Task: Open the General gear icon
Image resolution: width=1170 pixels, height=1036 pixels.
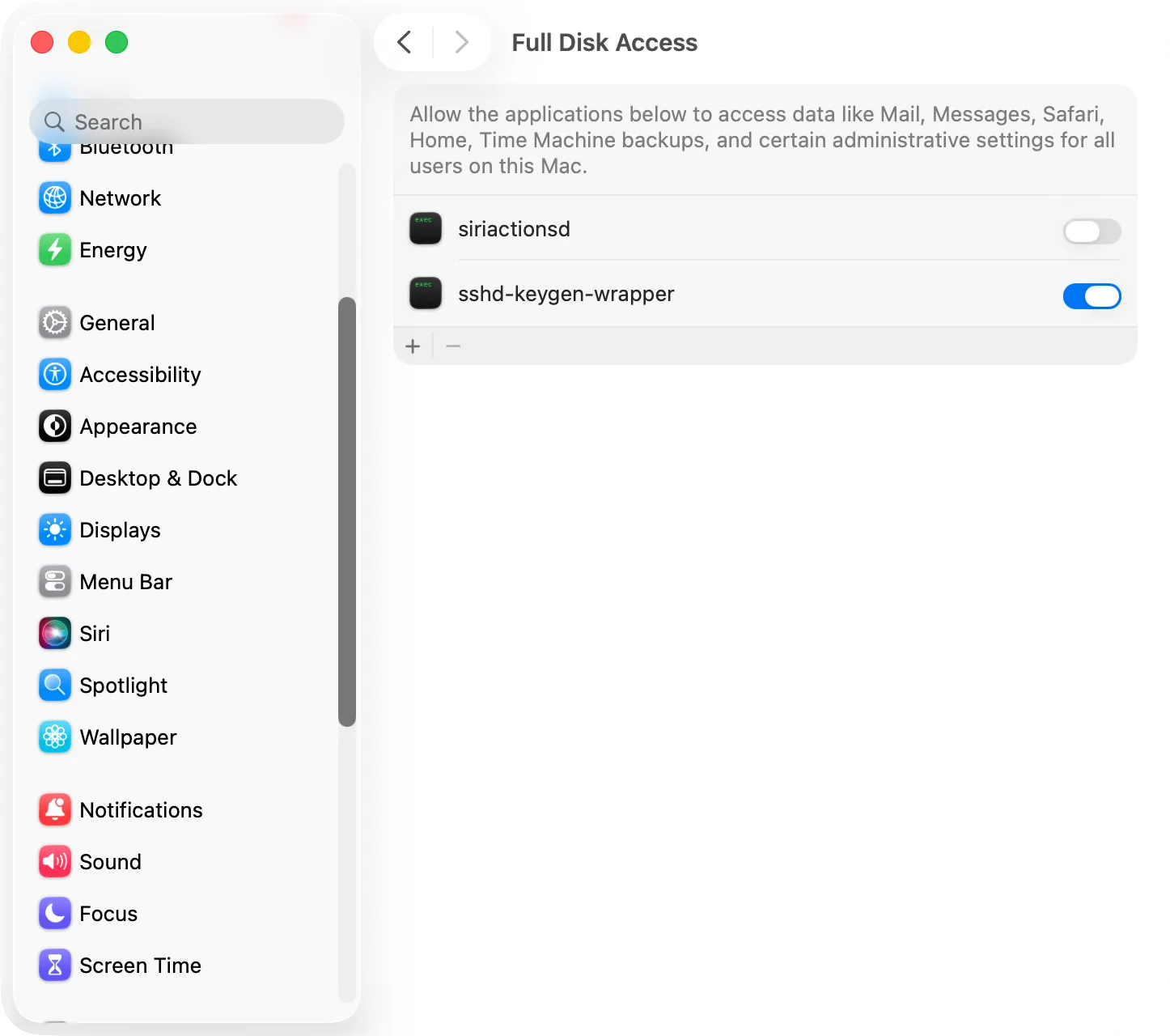Action: (55, 323)
